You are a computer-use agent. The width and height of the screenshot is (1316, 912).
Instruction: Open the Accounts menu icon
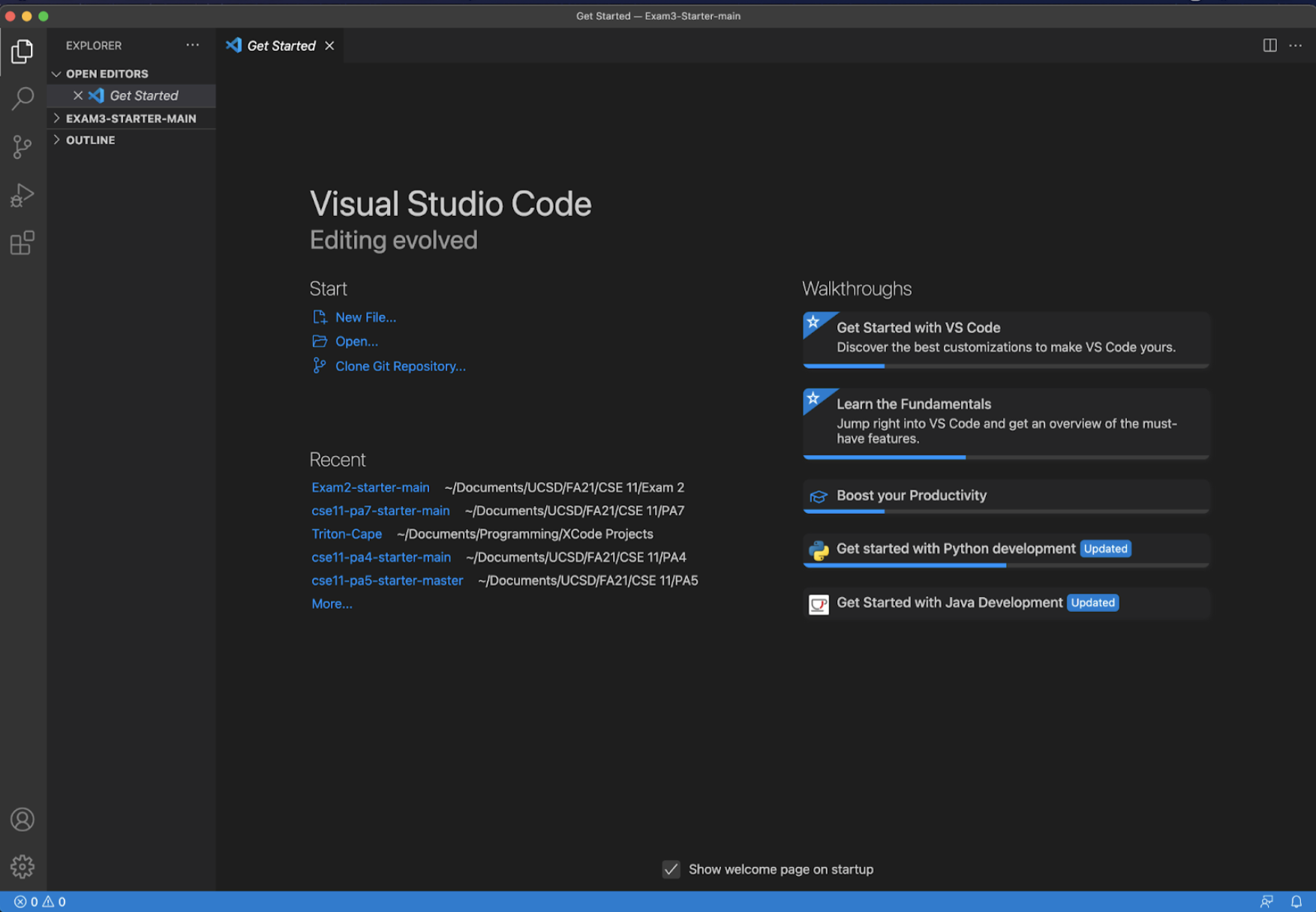[23, 819]
